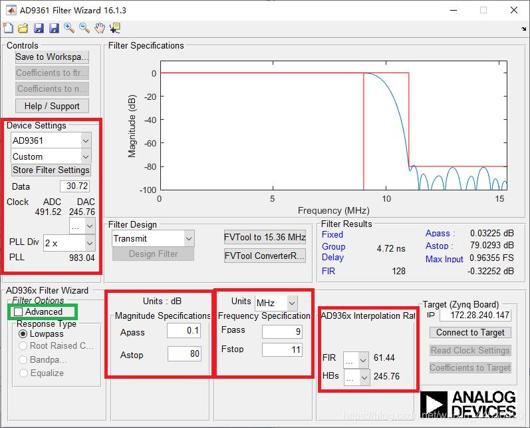Launch FVTool to 15.36 MHz
The image size is (530, 428).
point(265,237)
